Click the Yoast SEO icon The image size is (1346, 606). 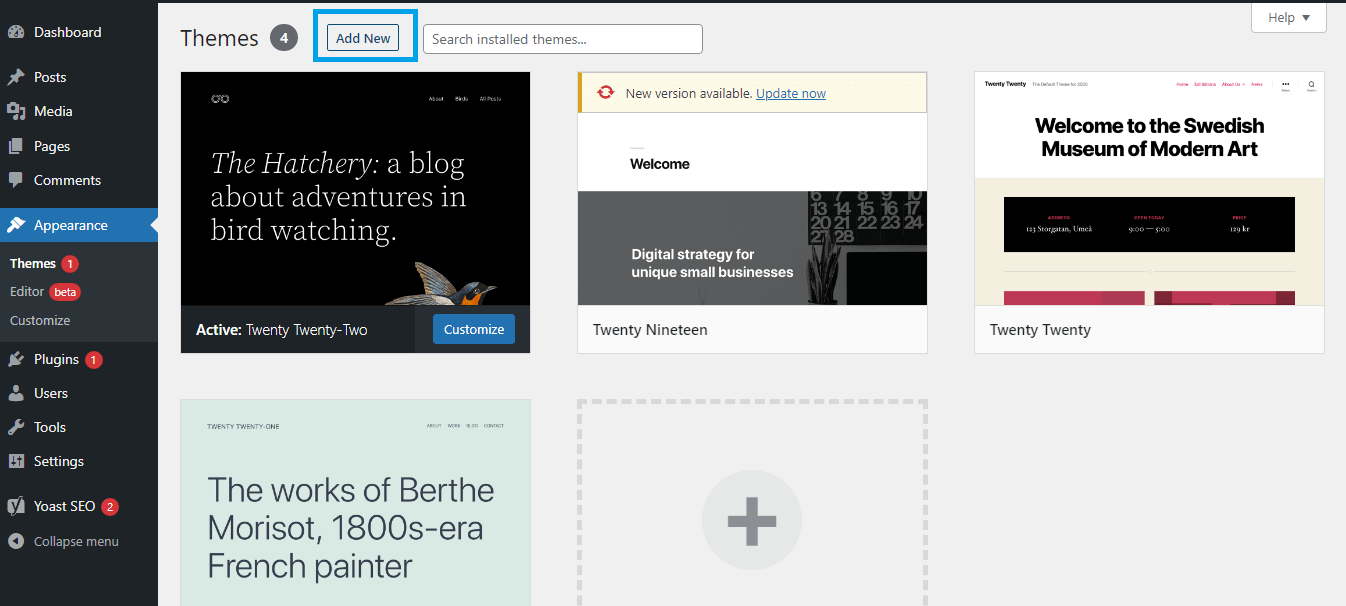point(16,506)
